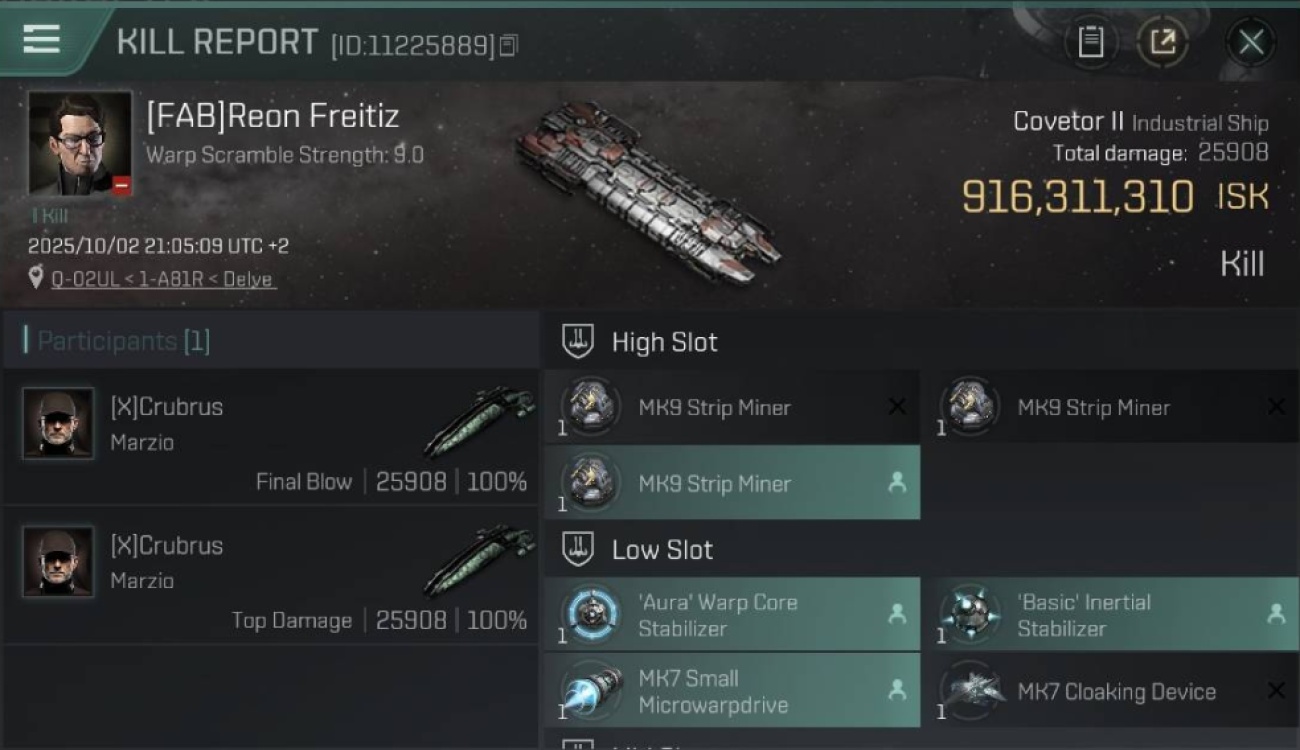Open Reon Freitiz's pilot portrait
The width and height of the screenshot is (1300, 750).
[80, 143]
